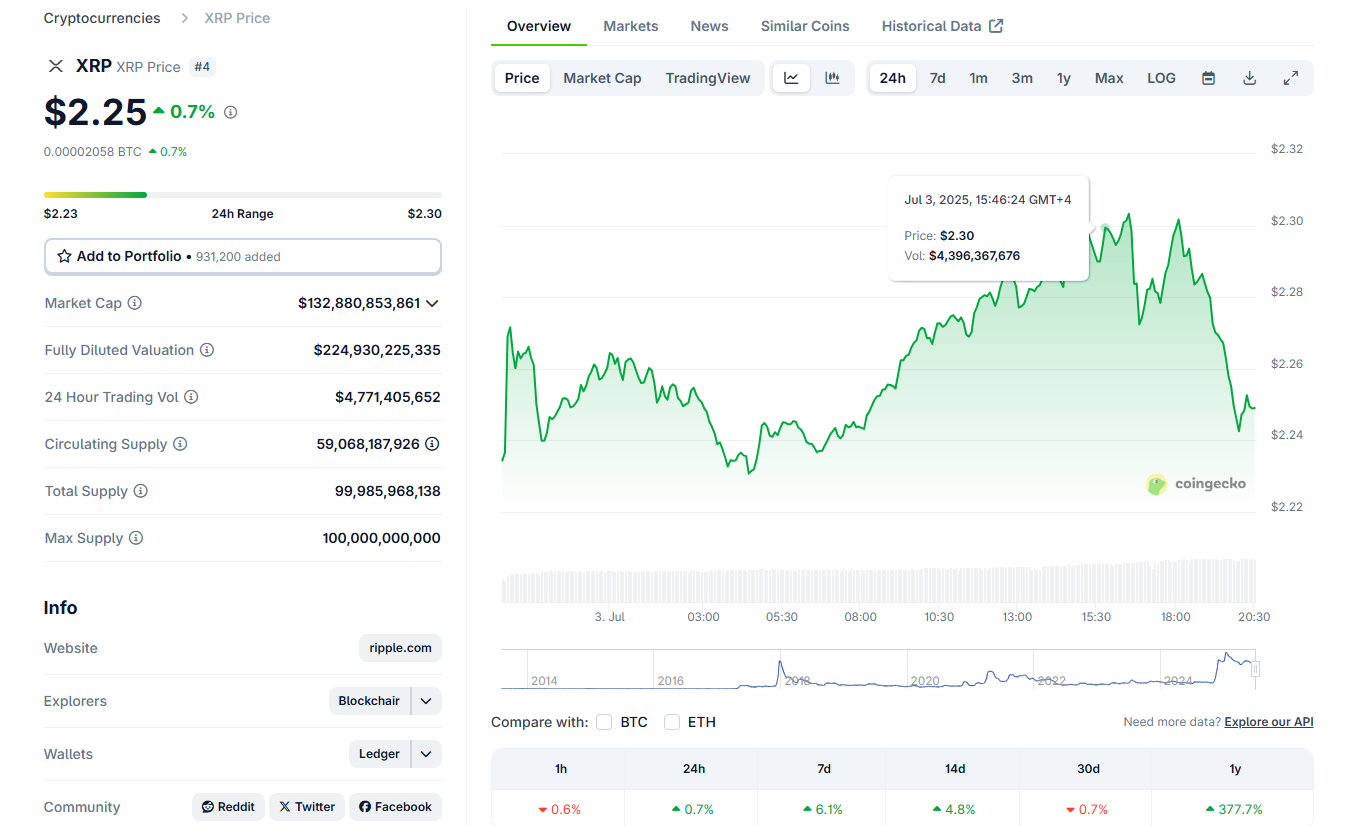The image size is (1349, 826).
Task: Open the Historical Data external link icon
Action: (x=996, y=26)
